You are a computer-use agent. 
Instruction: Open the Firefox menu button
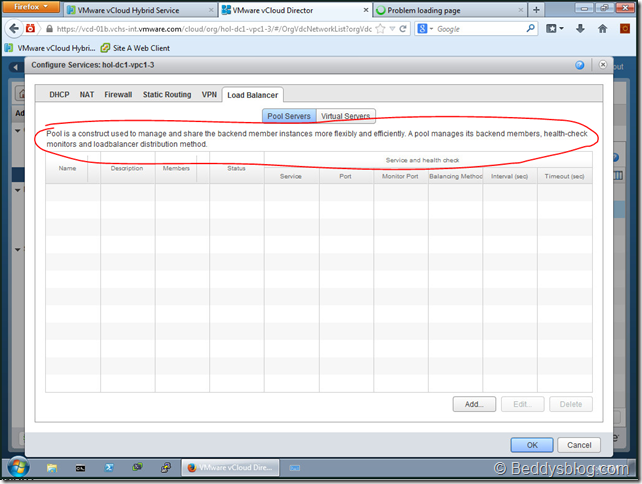[x=30, y=7]
